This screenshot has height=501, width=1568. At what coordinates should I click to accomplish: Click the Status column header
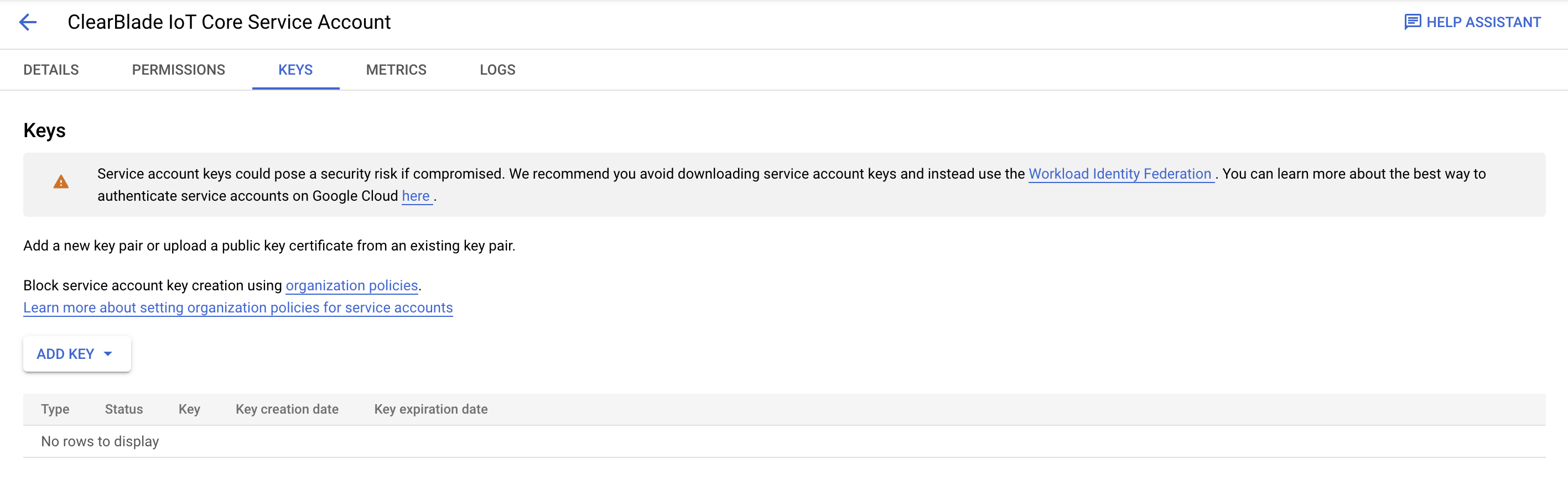[123, 409]
